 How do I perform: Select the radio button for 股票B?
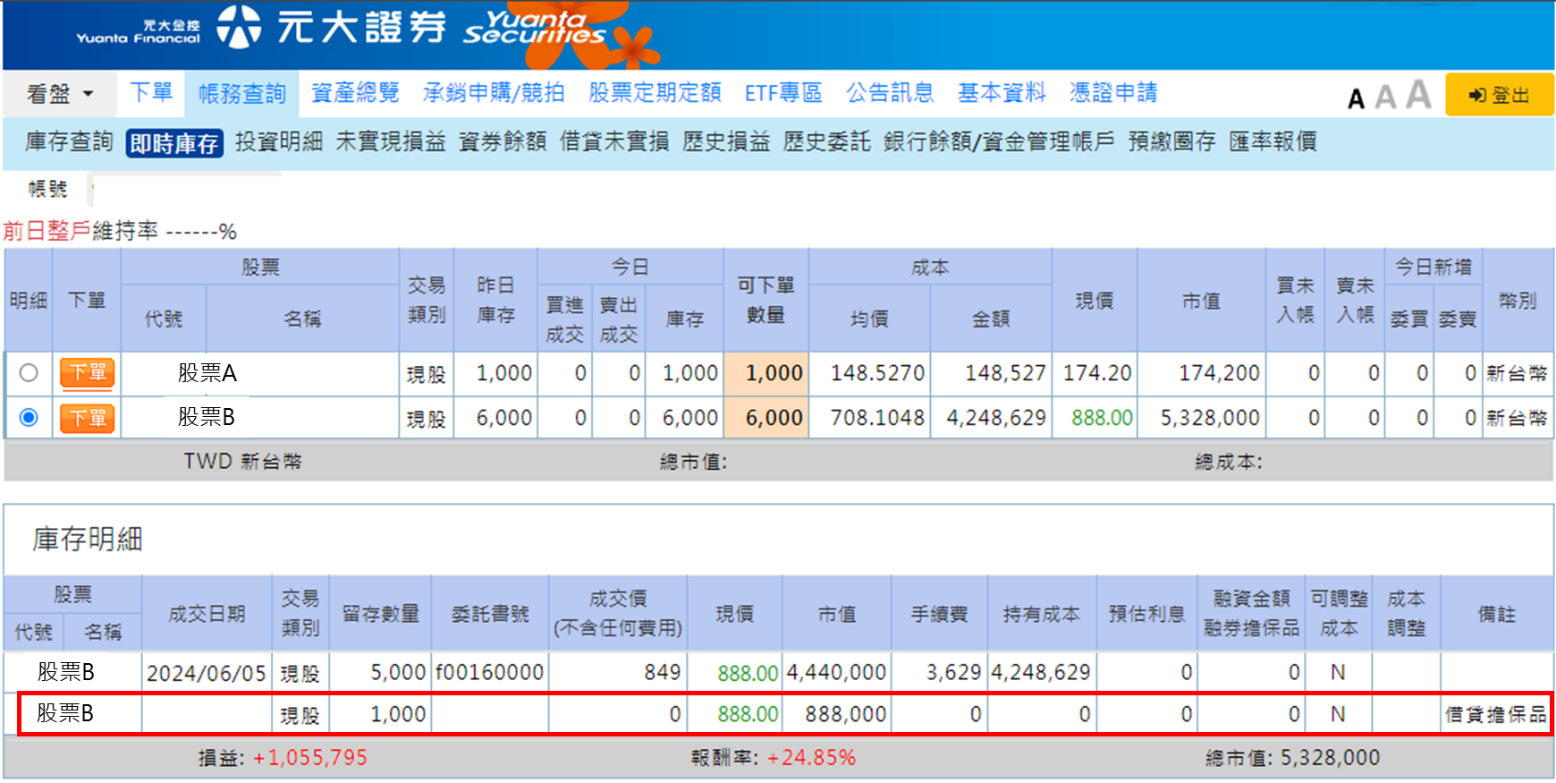click(x=29, y=417)
